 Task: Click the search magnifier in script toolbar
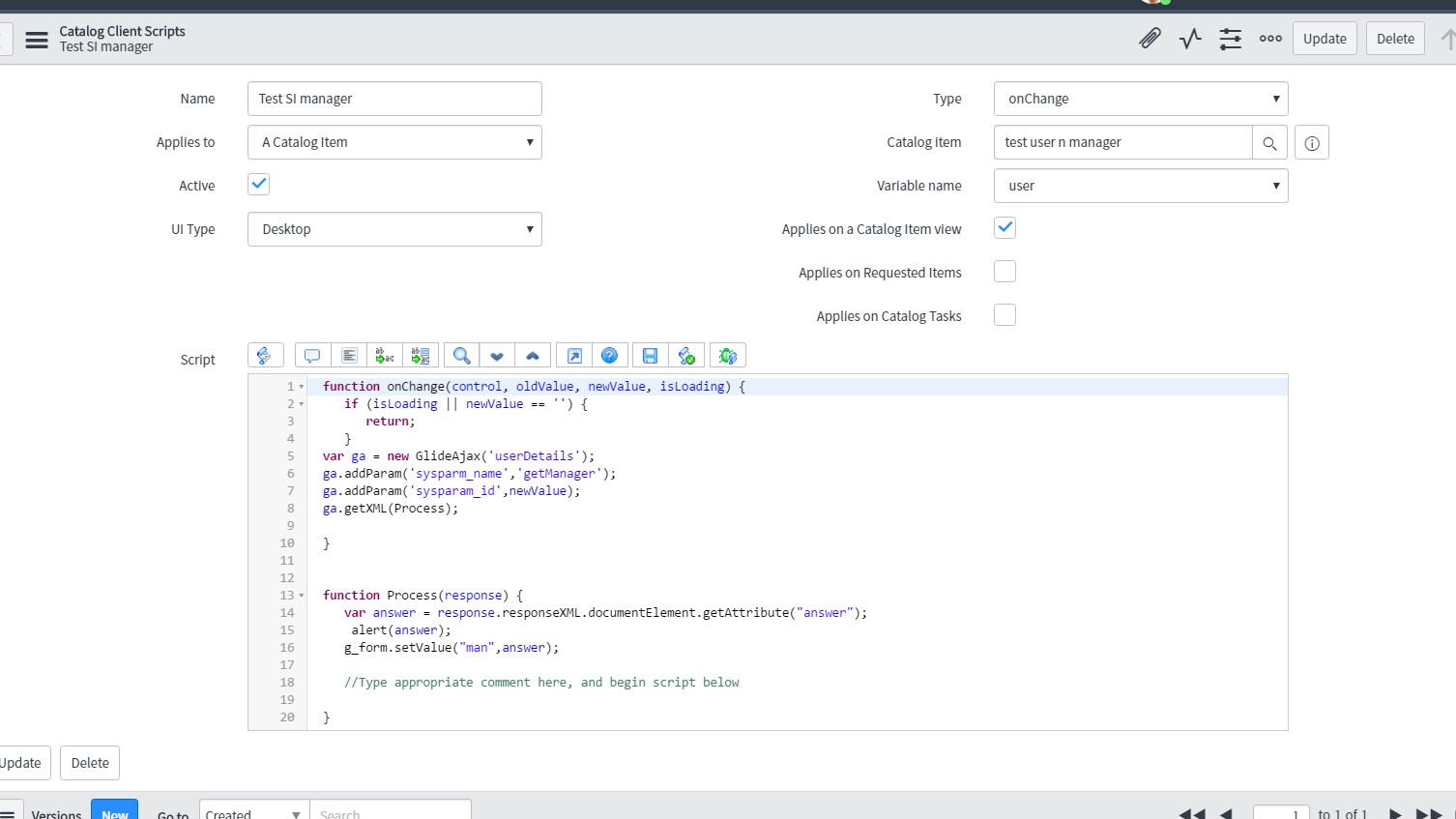(x=461, y=356)
